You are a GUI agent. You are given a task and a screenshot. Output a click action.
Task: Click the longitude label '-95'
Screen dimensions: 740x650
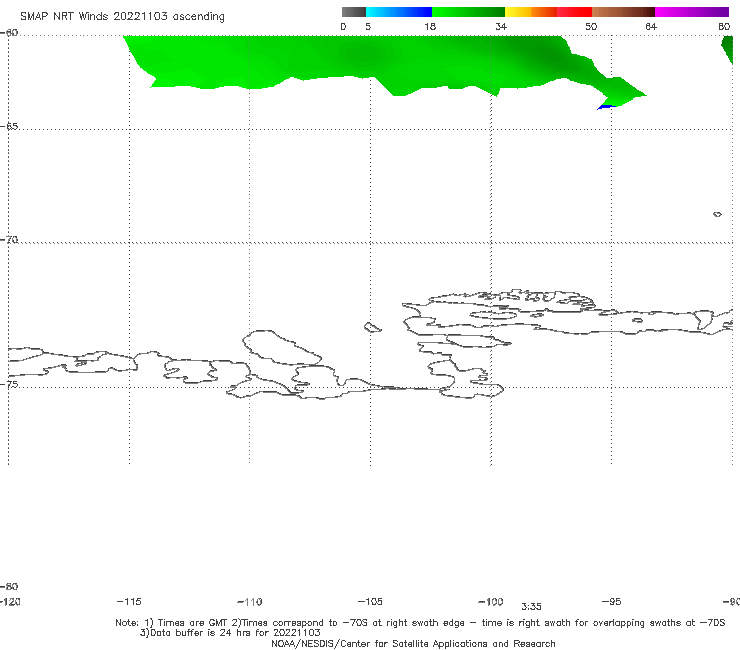tap(611, 601)
